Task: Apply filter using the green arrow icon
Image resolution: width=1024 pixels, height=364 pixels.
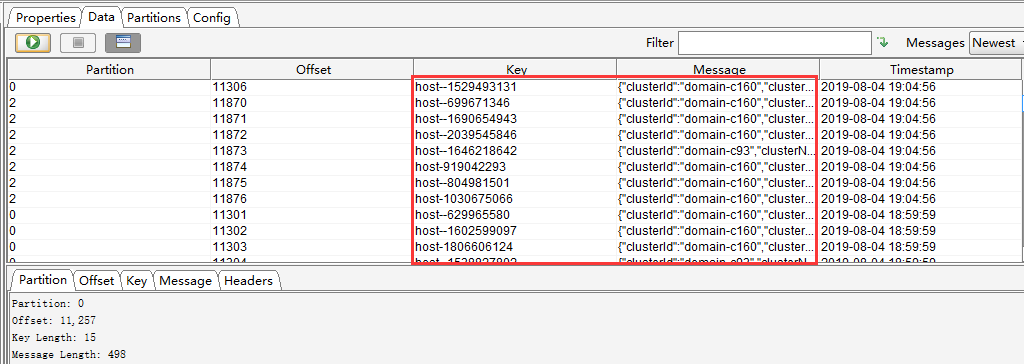Action: [883, 43]
